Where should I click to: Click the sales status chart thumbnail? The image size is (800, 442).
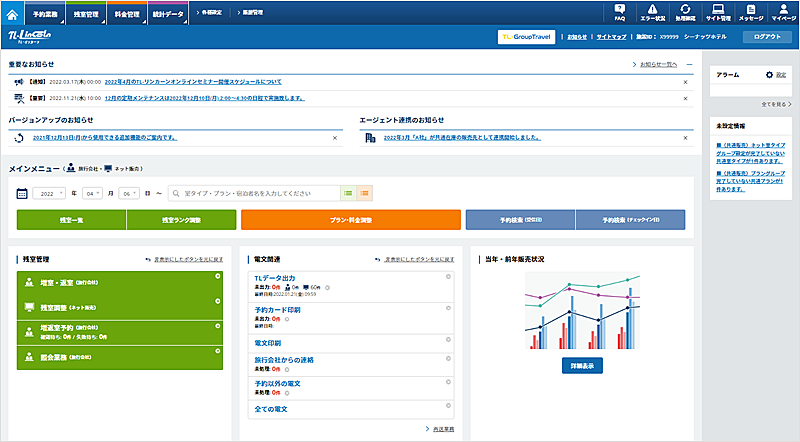click(x=582, y=309)
